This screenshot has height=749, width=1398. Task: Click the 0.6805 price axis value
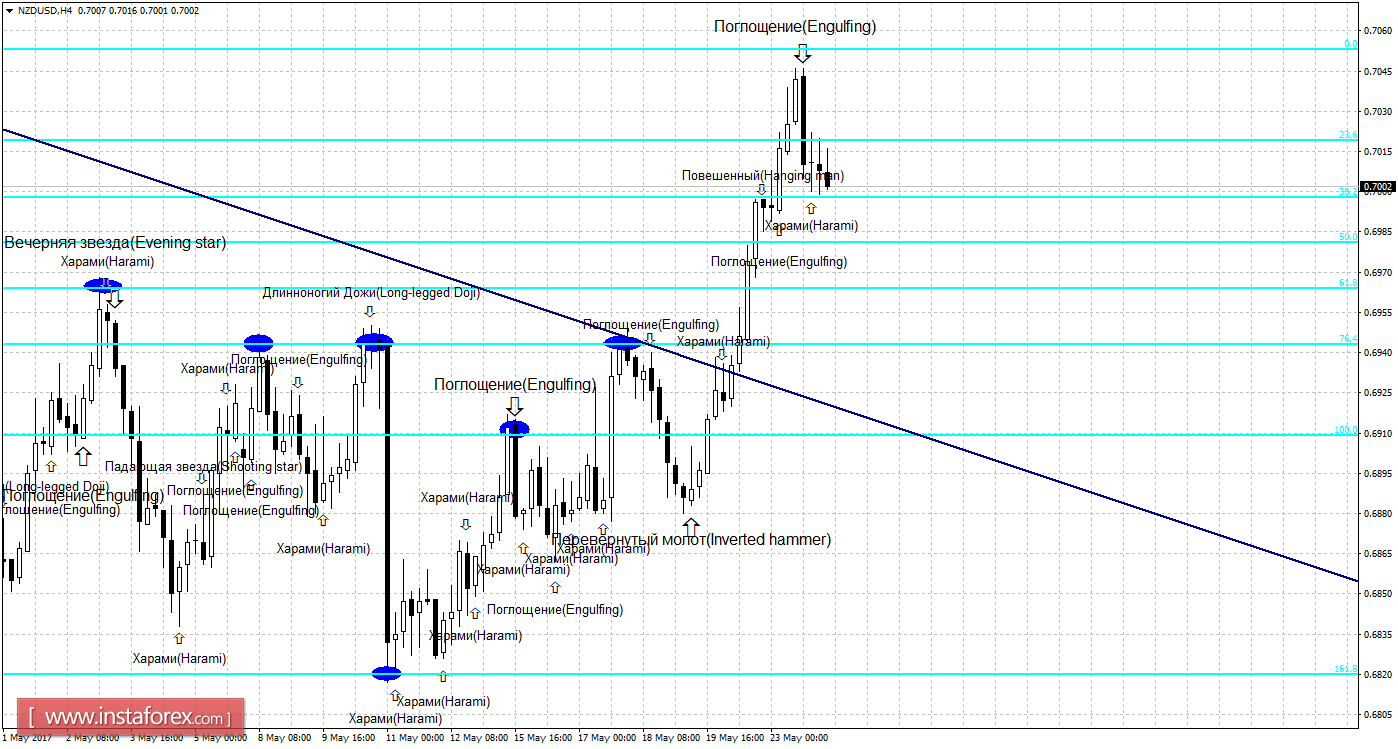1379,714
